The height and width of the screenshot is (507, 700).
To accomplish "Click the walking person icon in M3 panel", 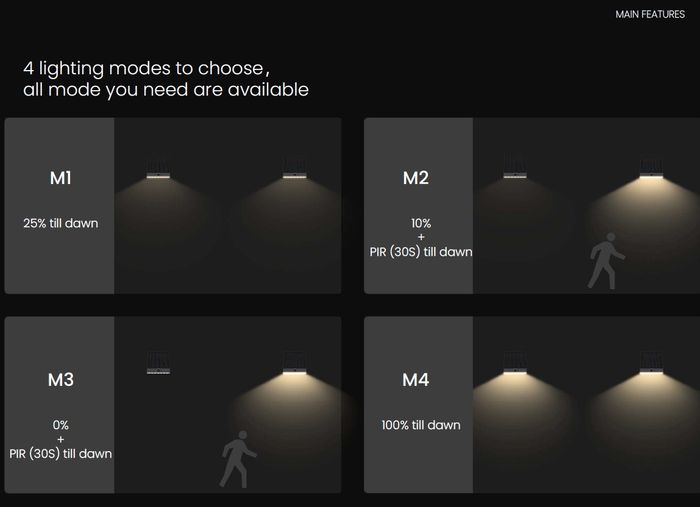I will (x=238, y=460).
